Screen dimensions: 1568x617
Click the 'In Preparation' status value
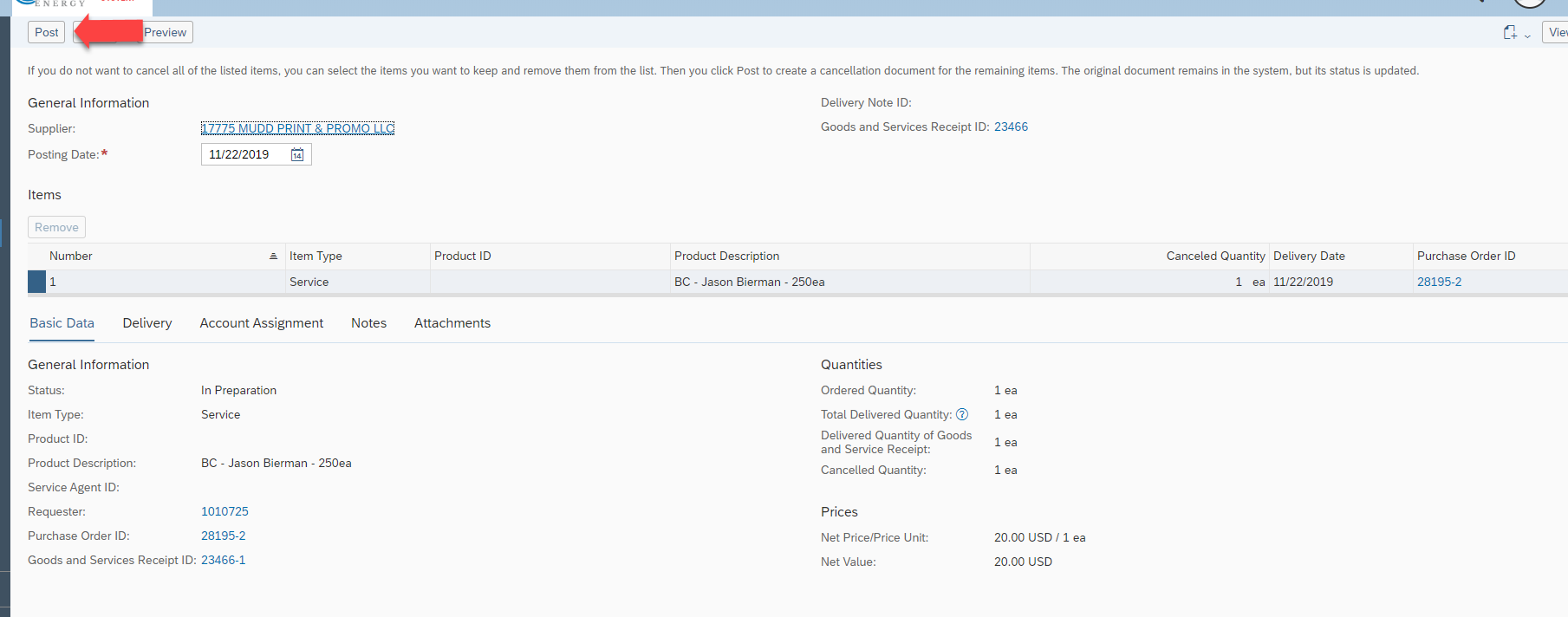click(238, 390)
